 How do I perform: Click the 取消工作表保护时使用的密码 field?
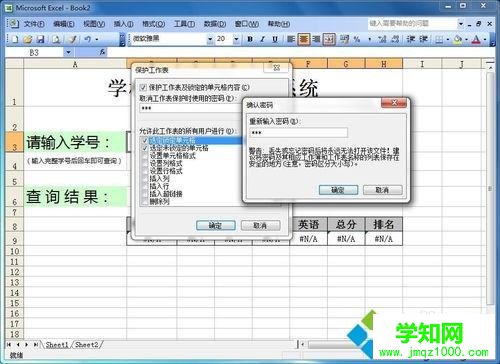point(191,108)
